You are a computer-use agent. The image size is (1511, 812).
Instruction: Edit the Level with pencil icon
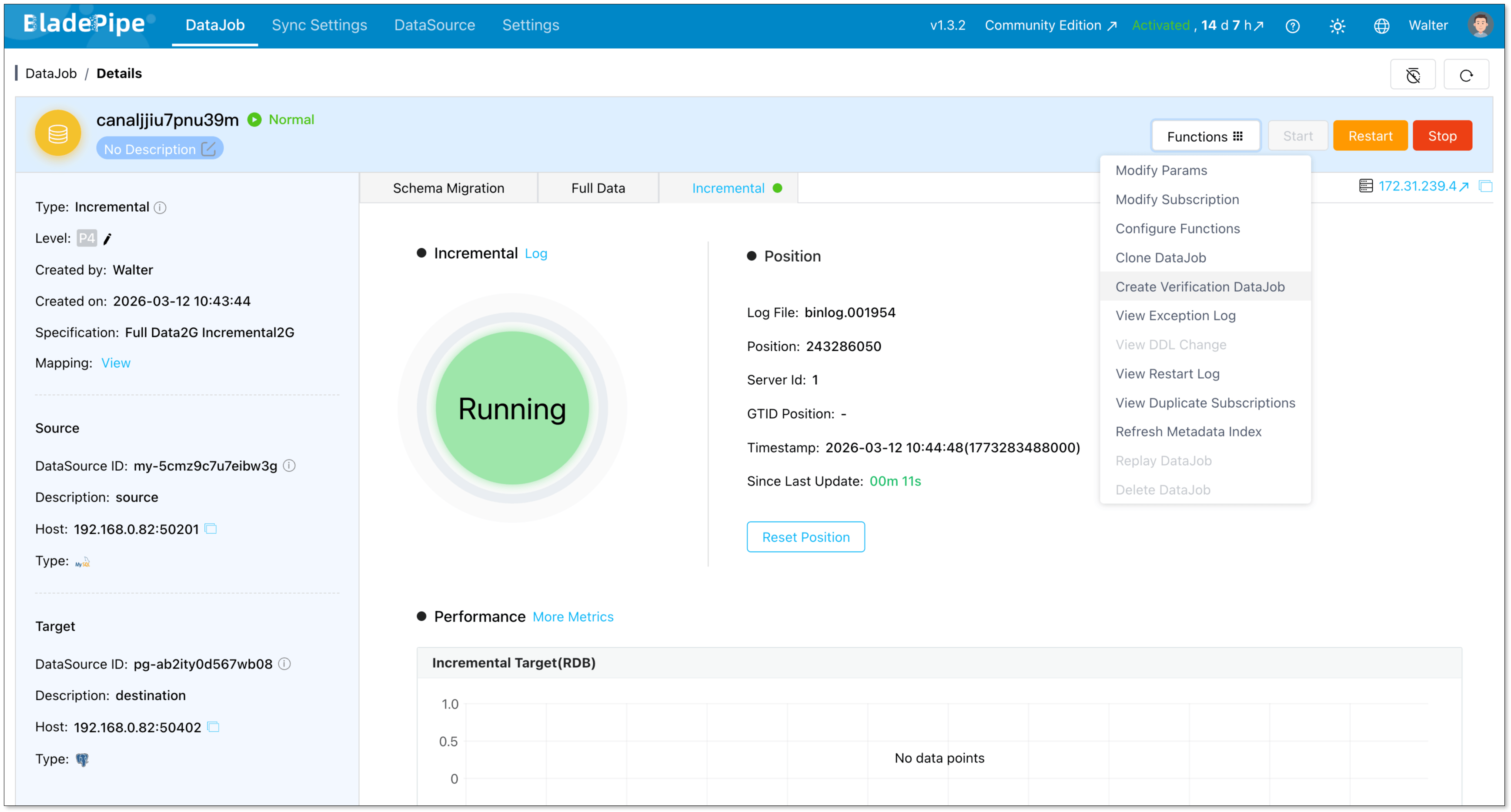point(107,239)
